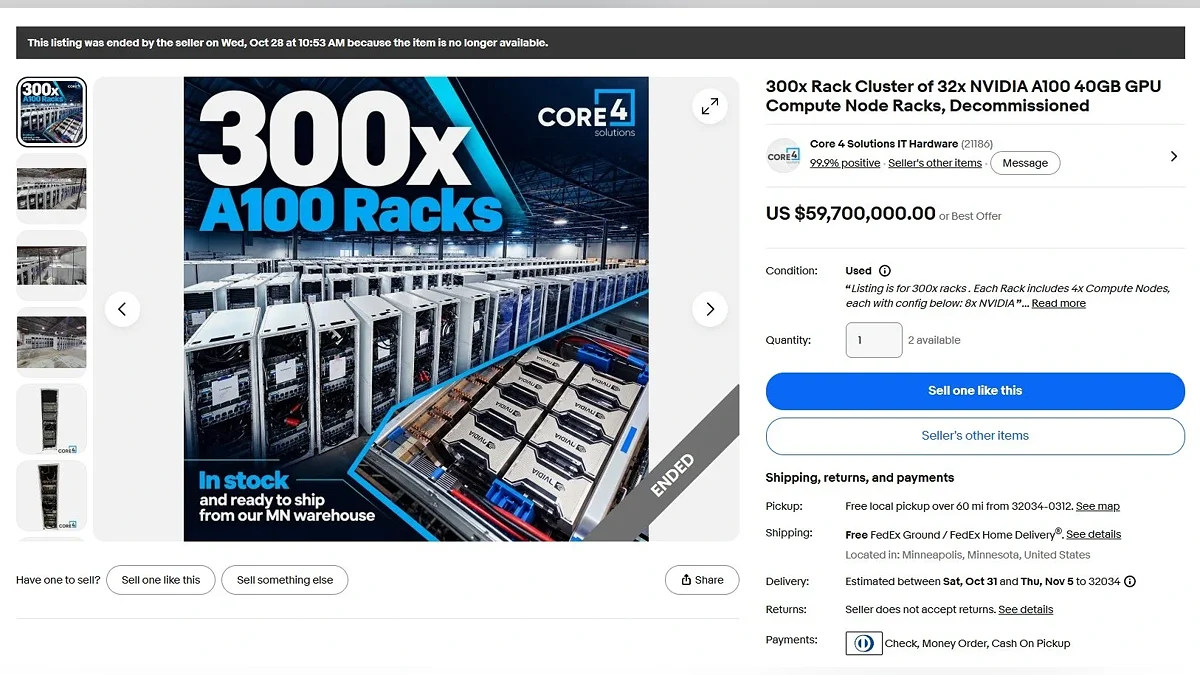Click 'Located in: Minneapolis, Minnesota' text
The width and height of the screenshot is (1200, 675).
968,555
